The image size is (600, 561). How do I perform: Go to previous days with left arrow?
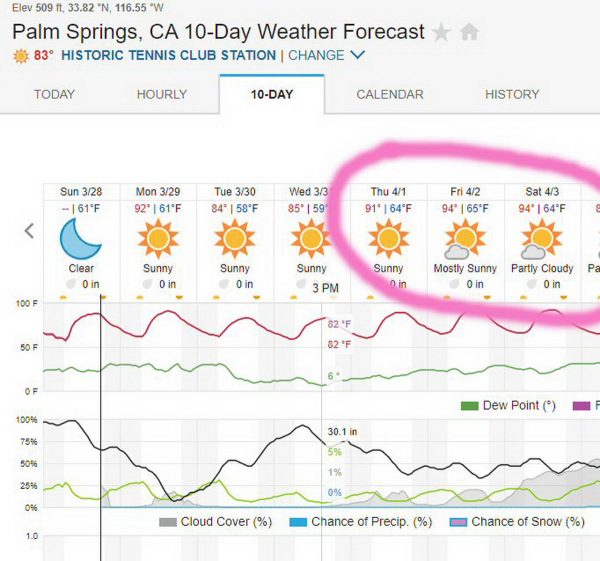click(29, 231)
